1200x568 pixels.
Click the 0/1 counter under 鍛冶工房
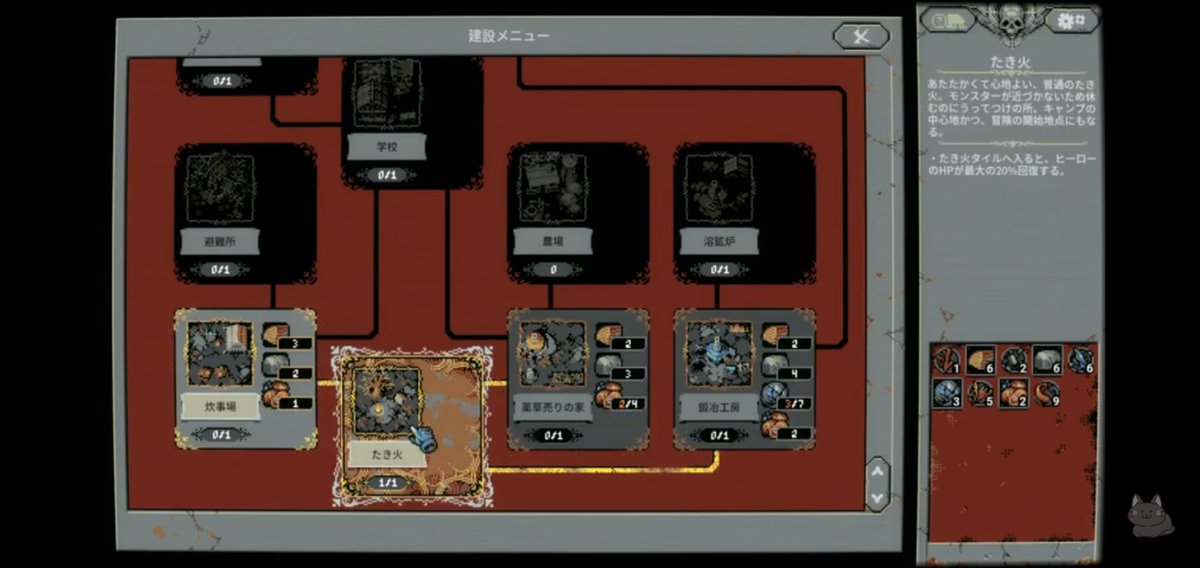pyautogui.click(x=720, y=435)
